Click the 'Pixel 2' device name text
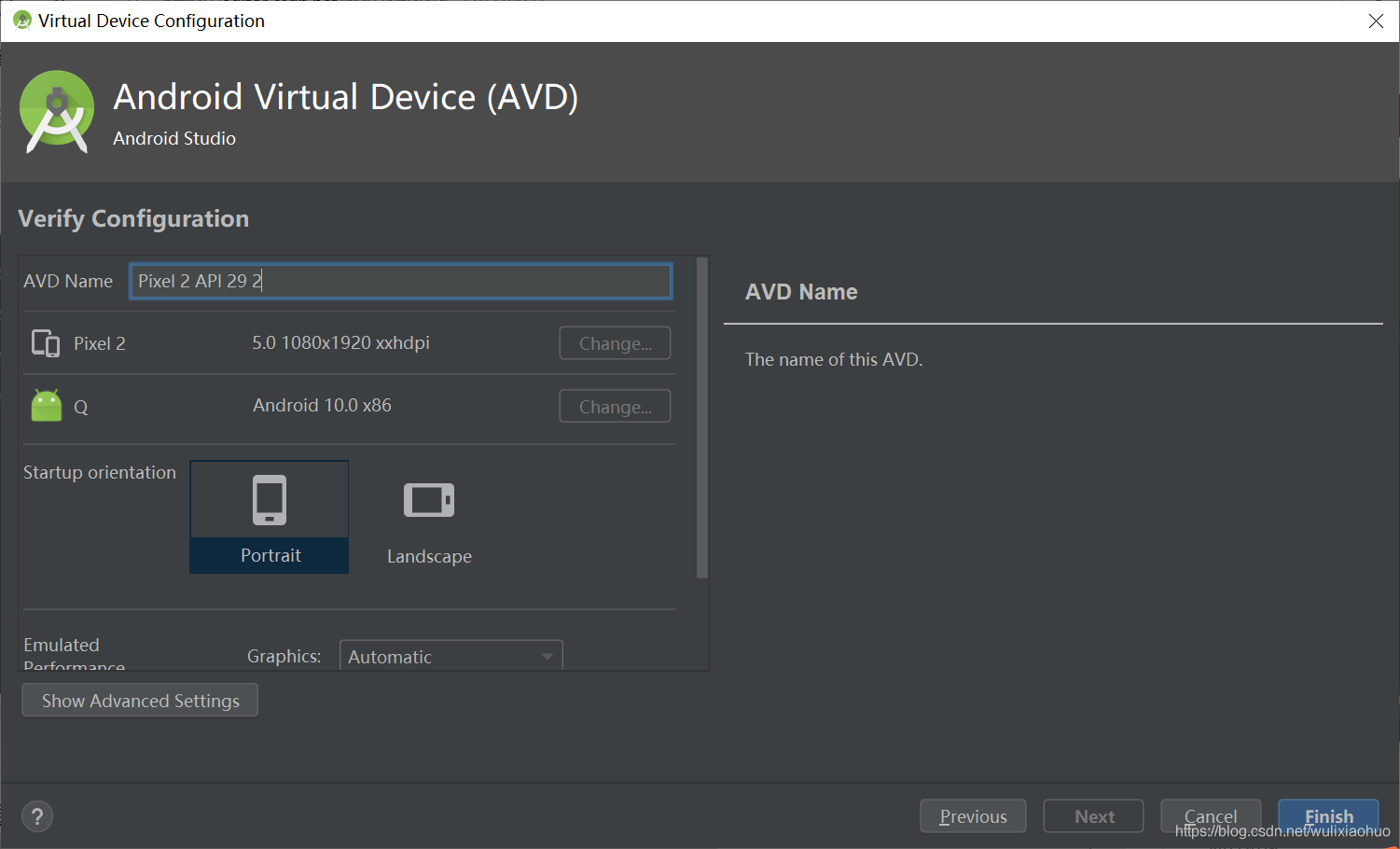 [x=100, y=343]
